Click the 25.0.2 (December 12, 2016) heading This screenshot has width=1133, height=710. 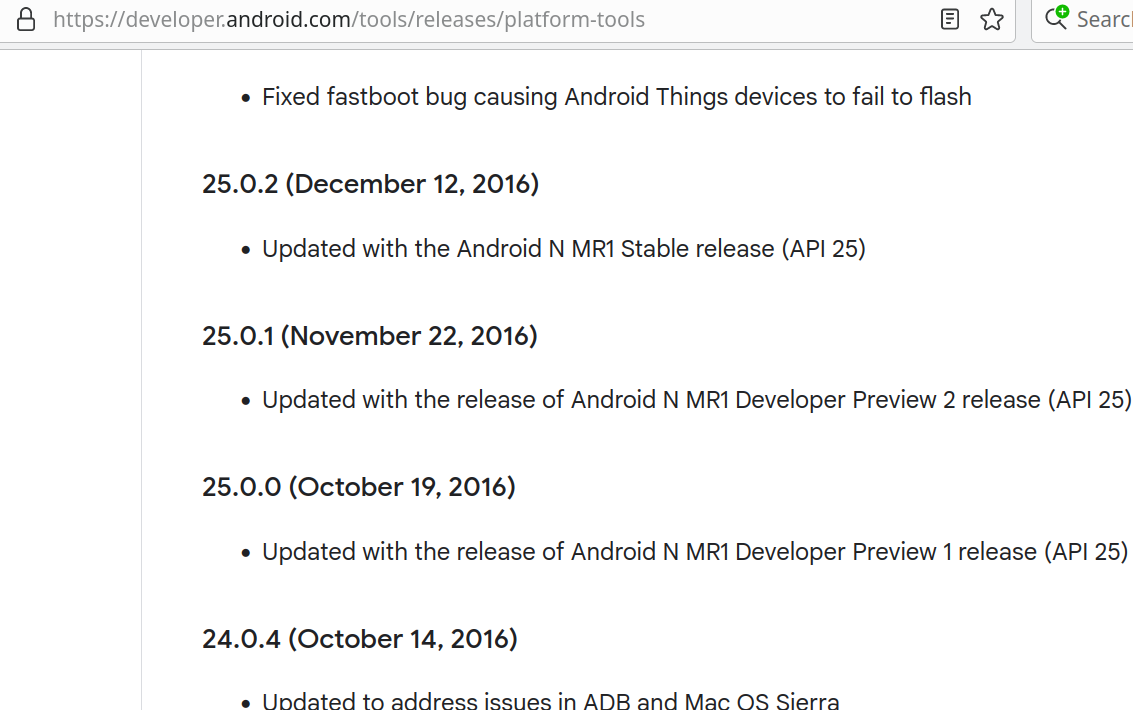click(370, 184)
